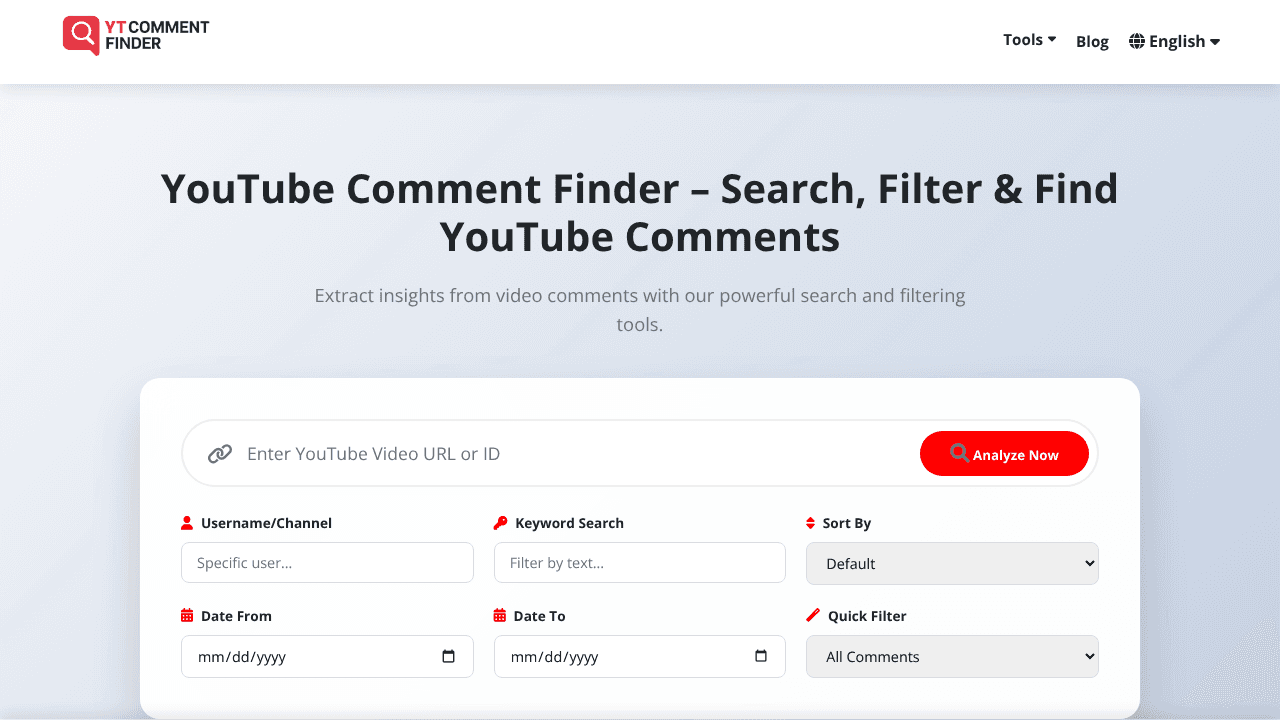Focus the Specific user text field
Viewport: 1280px width, 720px height.
pos(327,563)
